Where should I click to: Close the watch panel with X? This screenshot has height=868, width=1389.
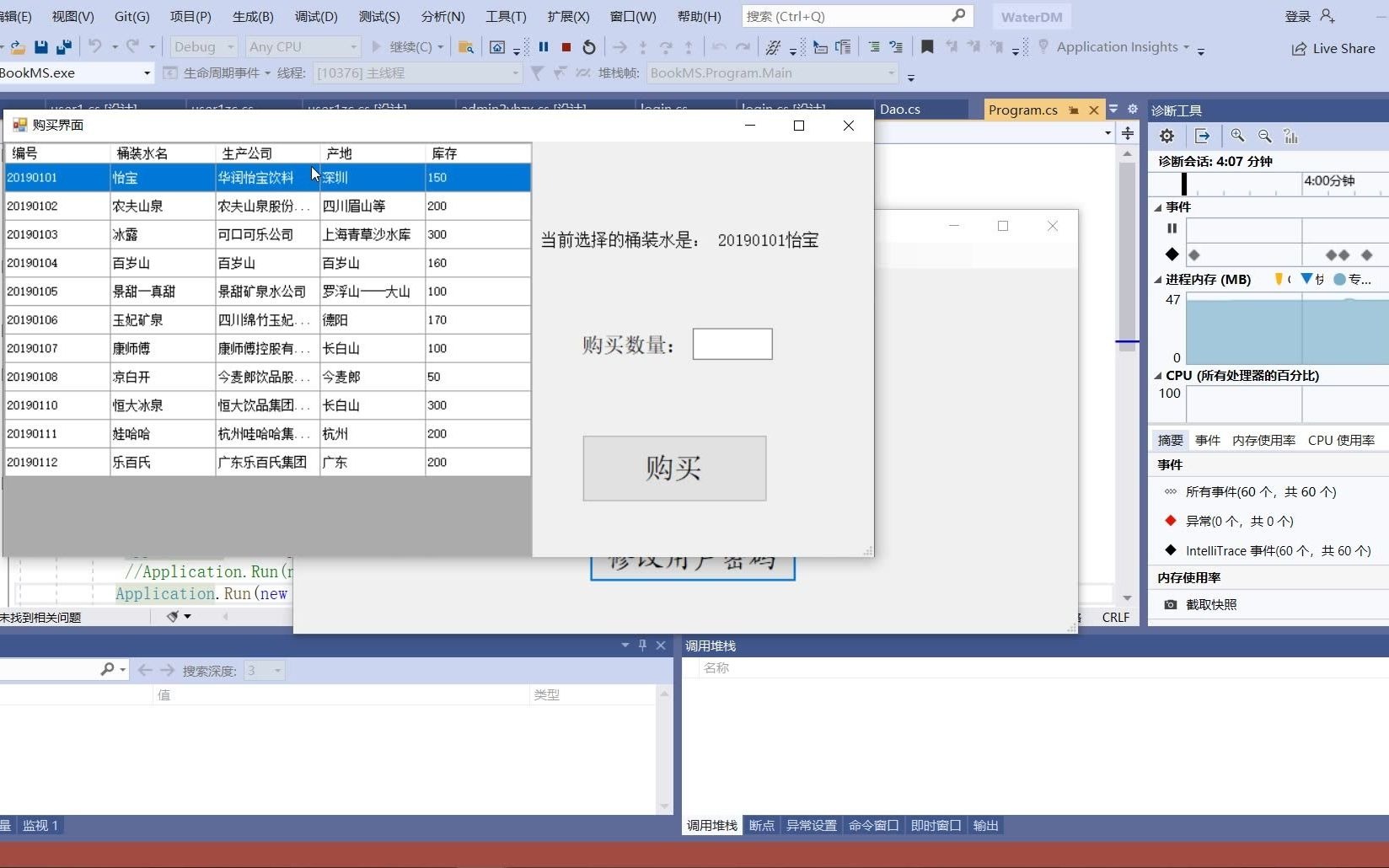tap(661, 645)
